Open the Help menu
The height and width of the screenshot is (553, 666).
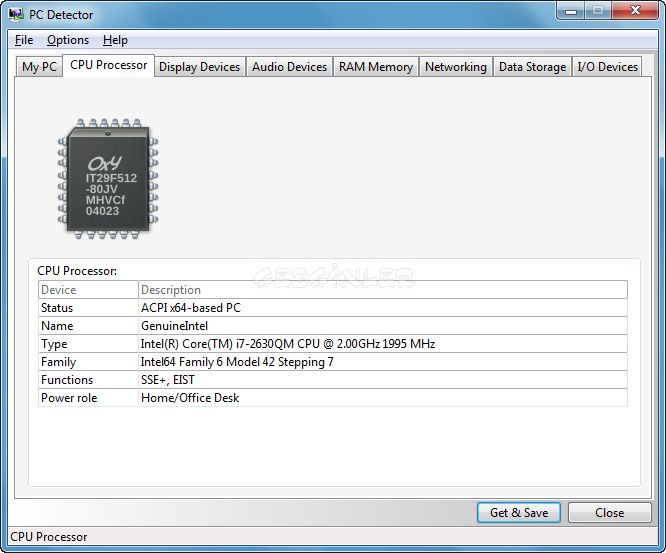coord(115,40)
